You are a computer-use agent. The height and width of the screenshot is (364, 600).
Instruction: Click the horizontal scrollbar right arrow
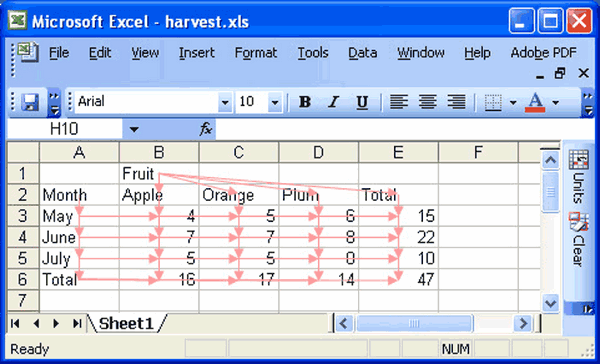pyautogui.click(x=523, y=324)
